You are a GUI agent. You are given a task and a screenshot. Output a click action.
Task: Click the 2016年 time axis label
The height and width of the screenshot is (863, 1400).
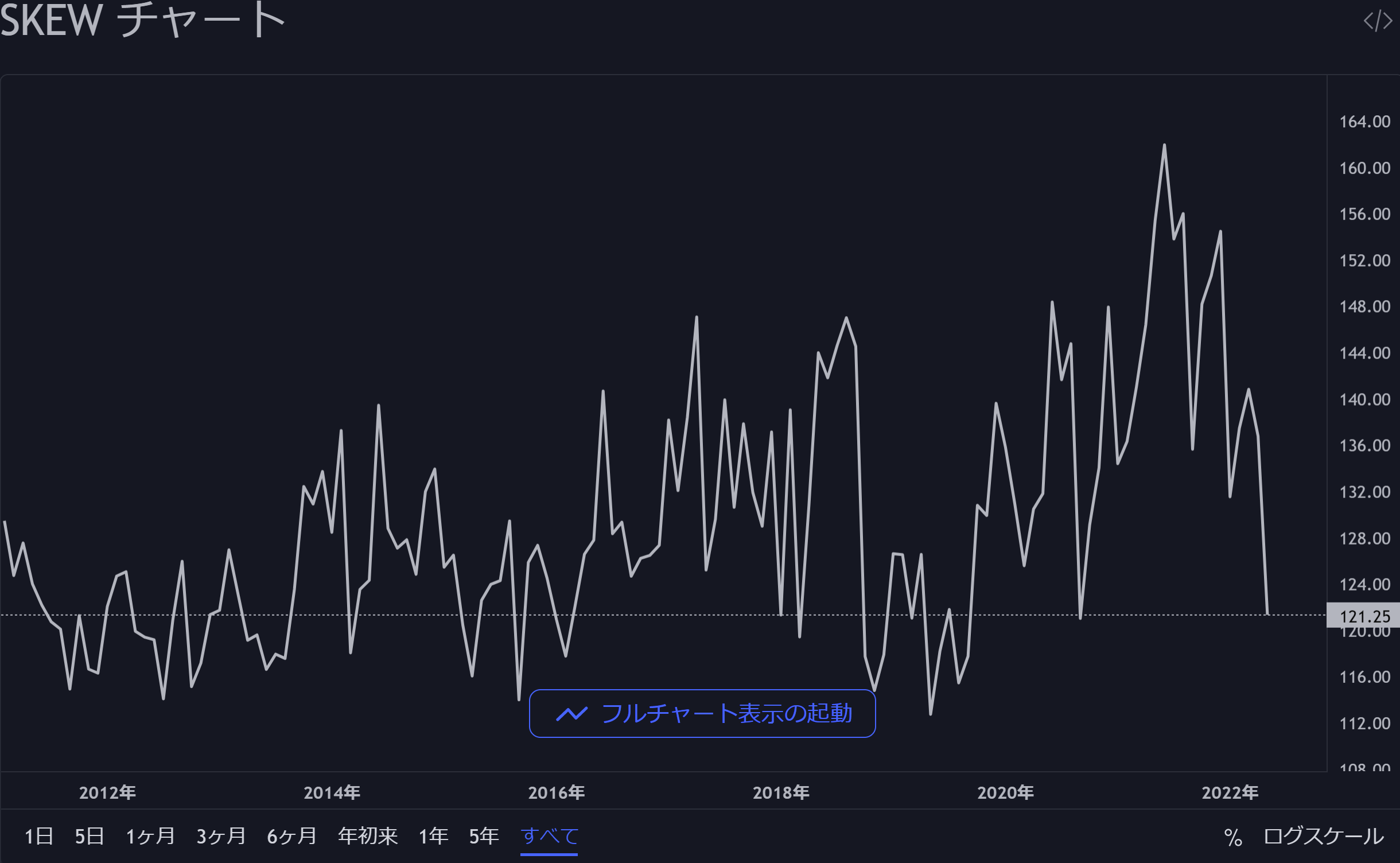[x=556, y=792]
